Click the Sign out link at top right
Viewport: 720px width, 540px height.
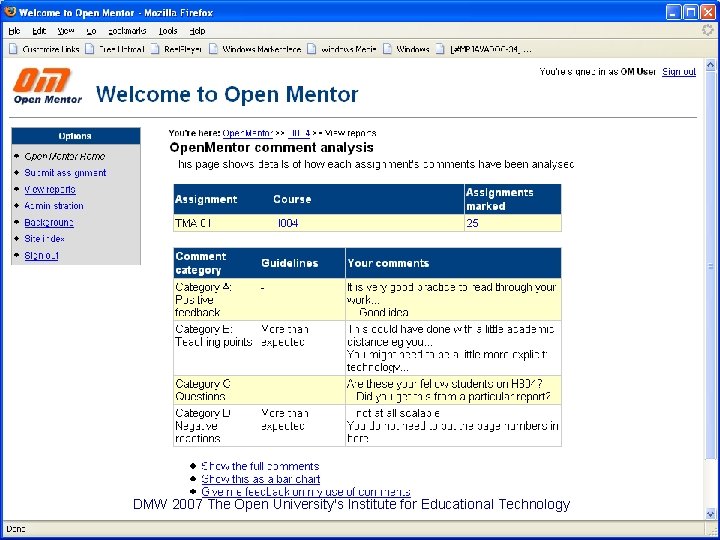679,72
